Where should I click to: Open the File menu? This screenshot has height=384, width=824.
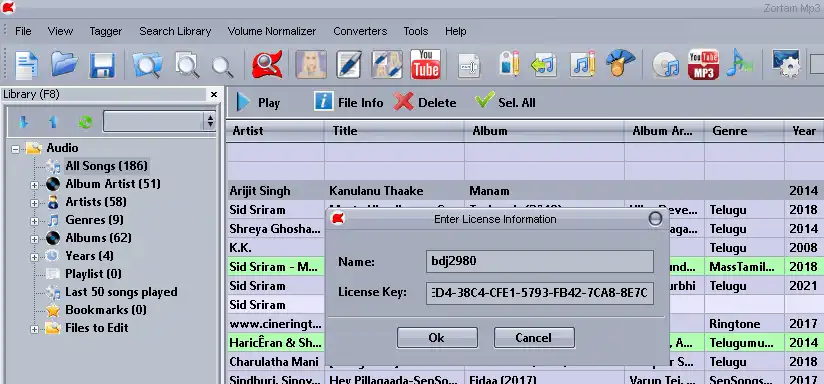tap(23, 31)
